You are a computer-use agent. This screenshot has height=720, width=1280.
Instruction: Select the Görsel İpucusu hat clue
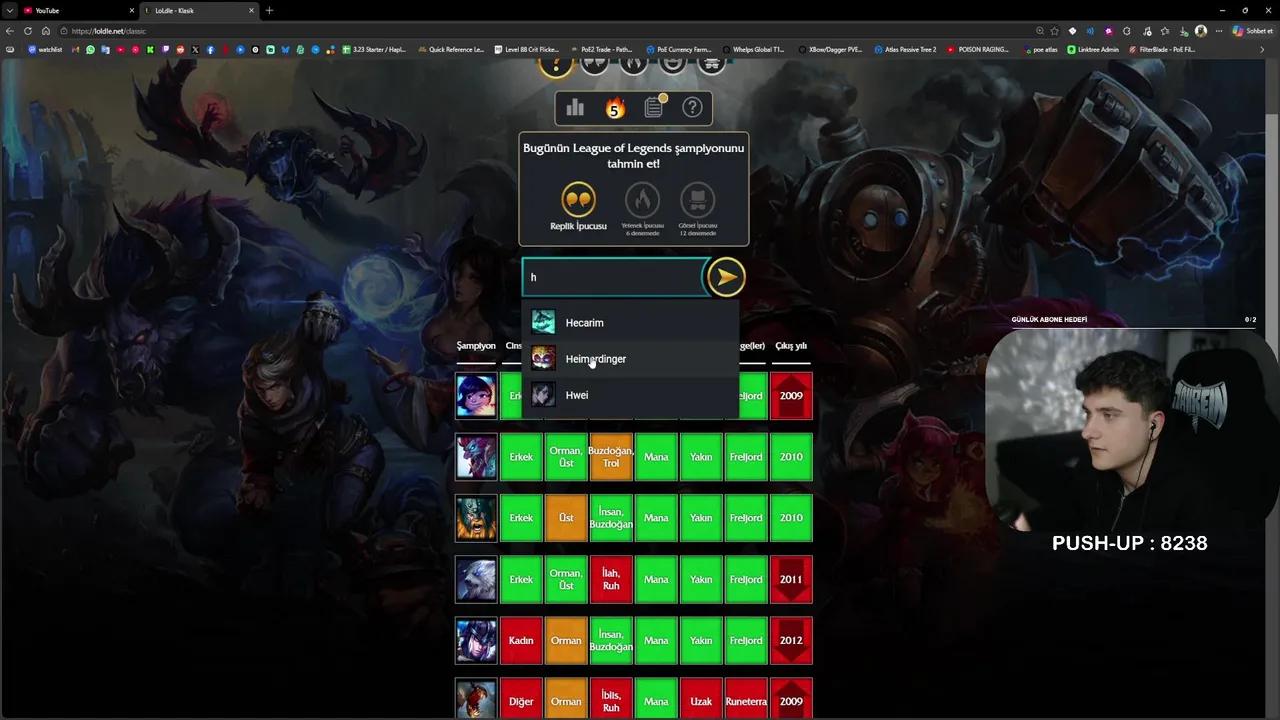tap(697, 209)
